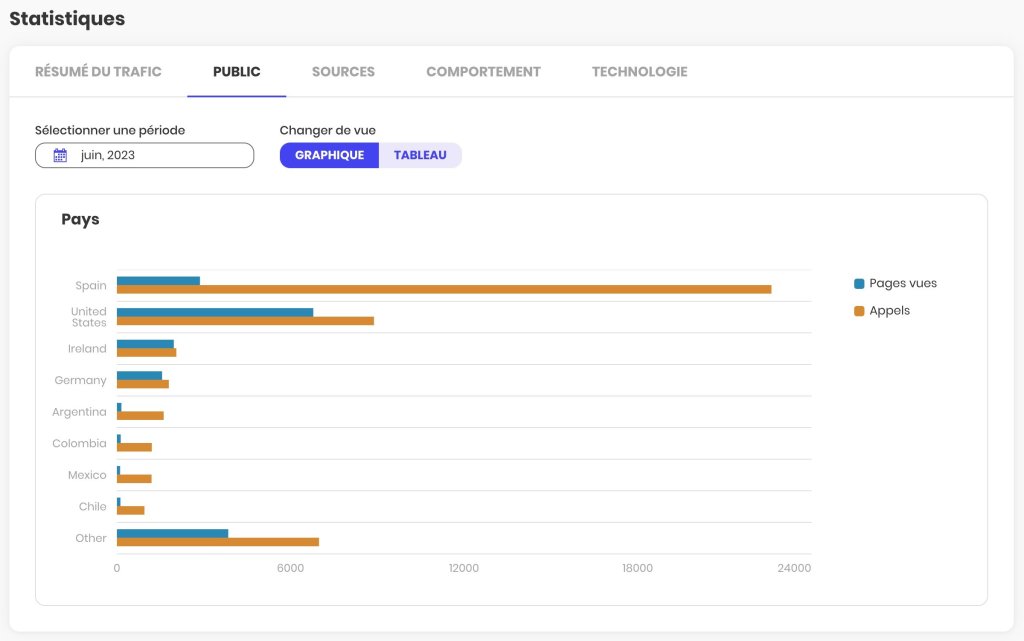Click the Germany axis label
The image size is (1024, 641).
[x=80, y=381]
